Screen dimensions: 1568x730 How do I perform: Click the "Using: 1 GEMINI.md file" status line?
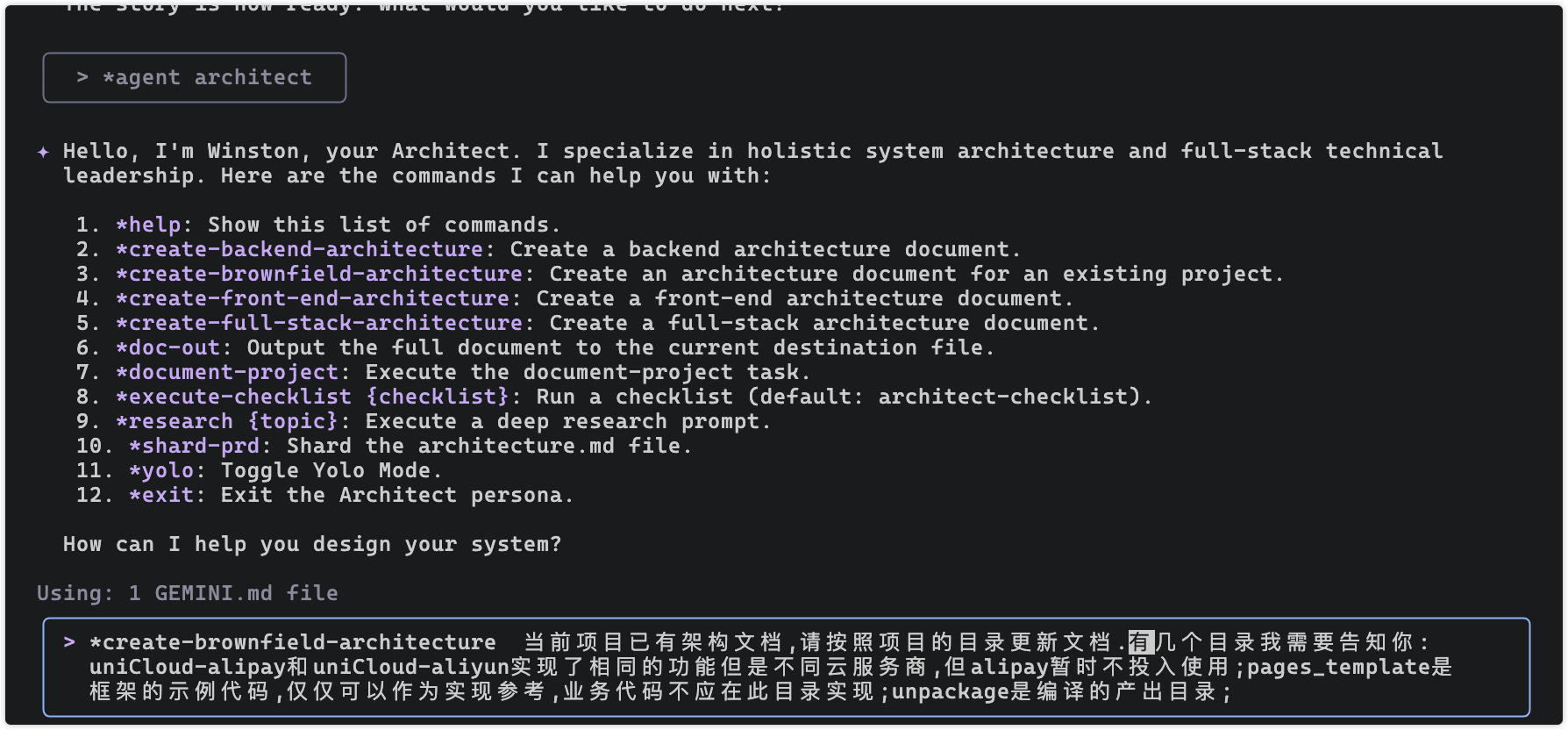pyautogui.click(x=187, y=594)
